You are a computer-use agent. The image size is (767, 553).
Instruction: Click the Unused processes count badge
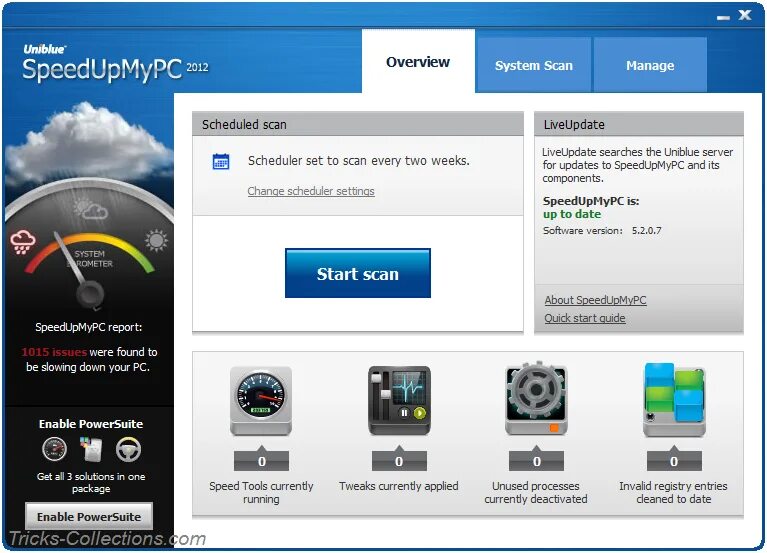pos(537,461)
